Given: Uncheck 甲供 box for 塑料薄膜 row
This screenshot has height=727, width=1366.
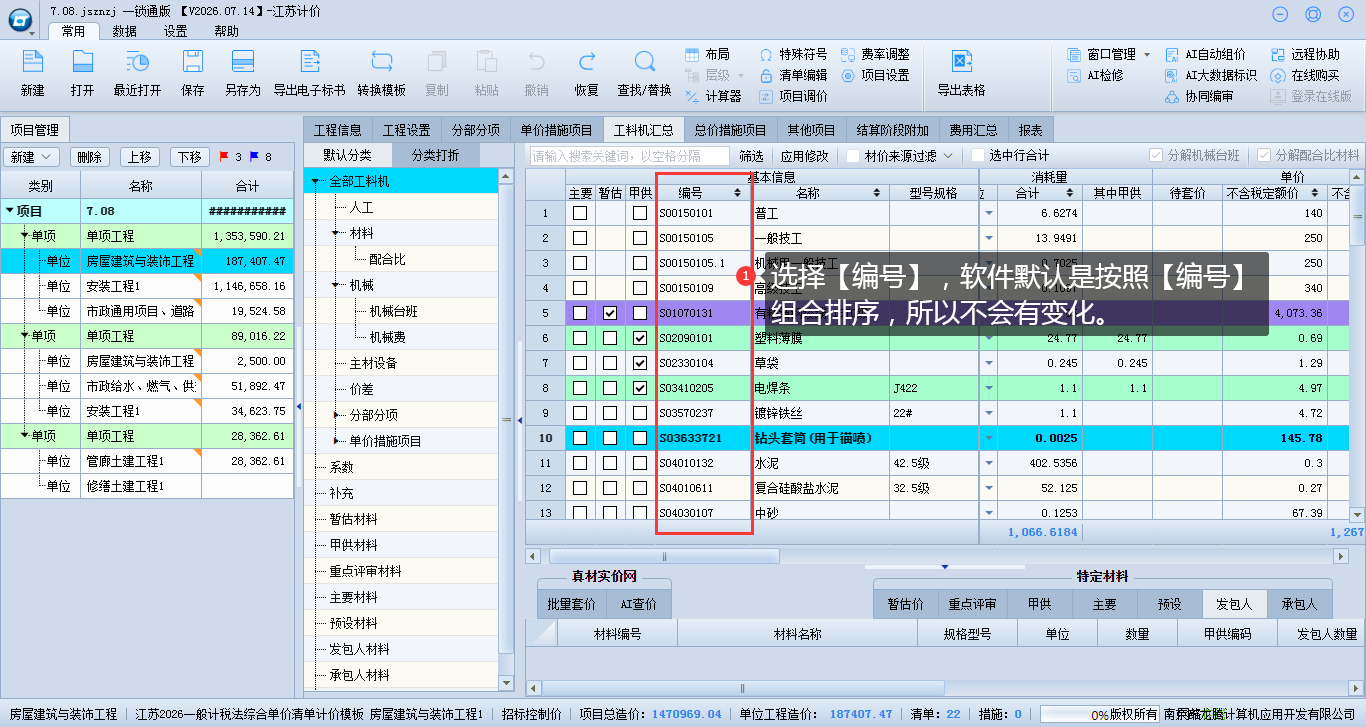Looking at the screenshot, I should tap(640, 338).
